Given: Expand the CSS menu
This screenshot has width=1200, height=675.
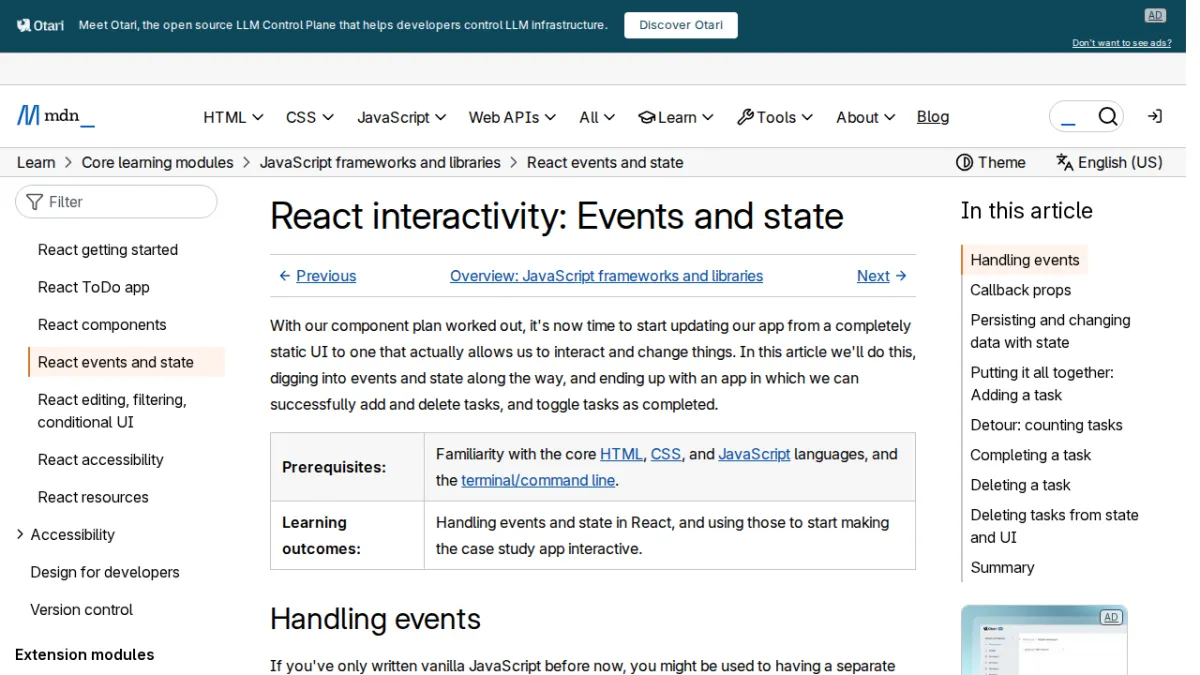Looking at the screenshot, I should [310, 117].
